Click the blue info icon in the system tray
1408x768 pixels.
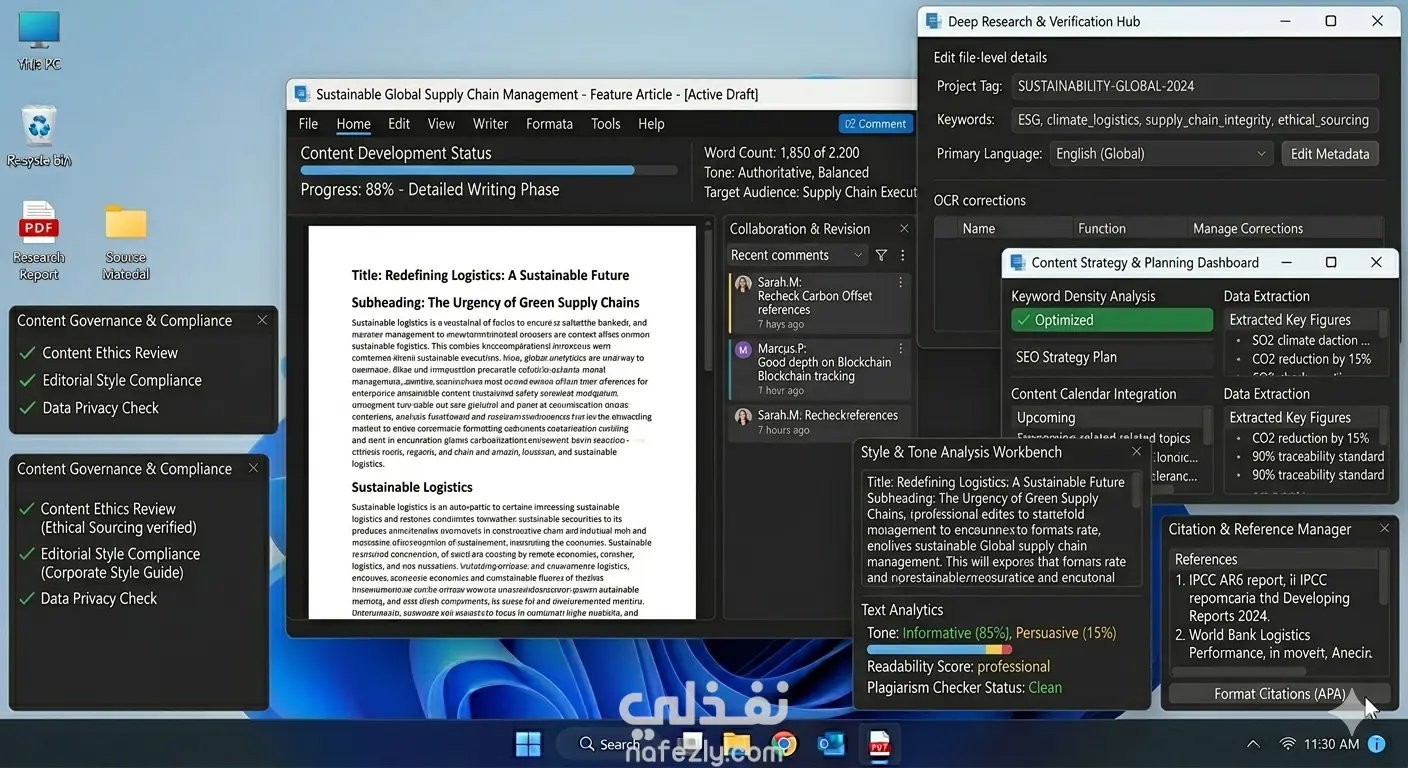tap(1377, 744)
